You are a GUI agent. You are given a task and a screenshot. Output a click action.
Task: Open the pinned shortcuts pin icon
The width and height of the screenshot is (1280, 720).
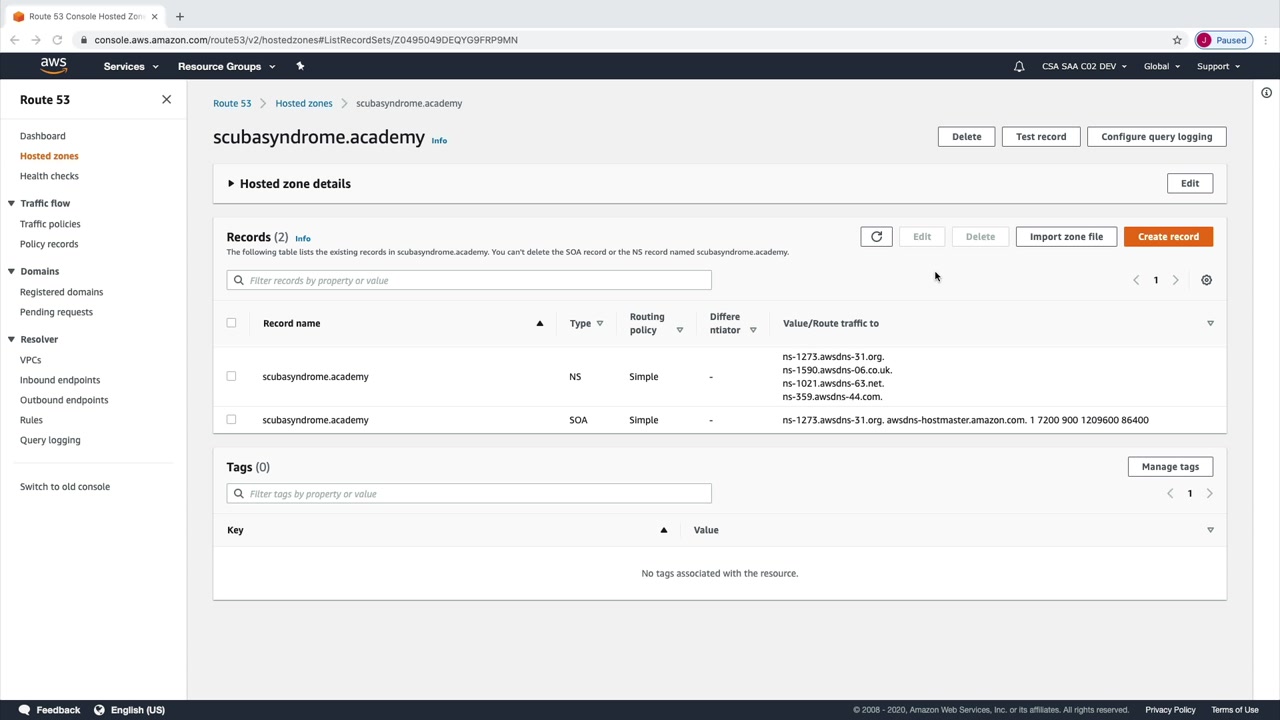click(x=300, y=66)
